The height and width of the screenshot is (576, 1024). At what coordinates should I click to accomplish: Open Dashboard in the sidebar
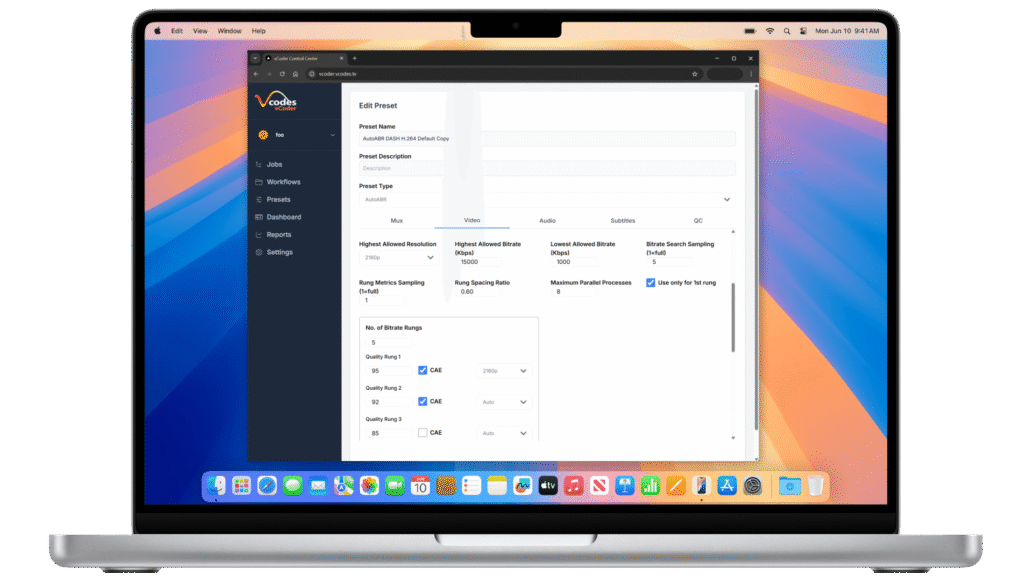tap(283, 217)
